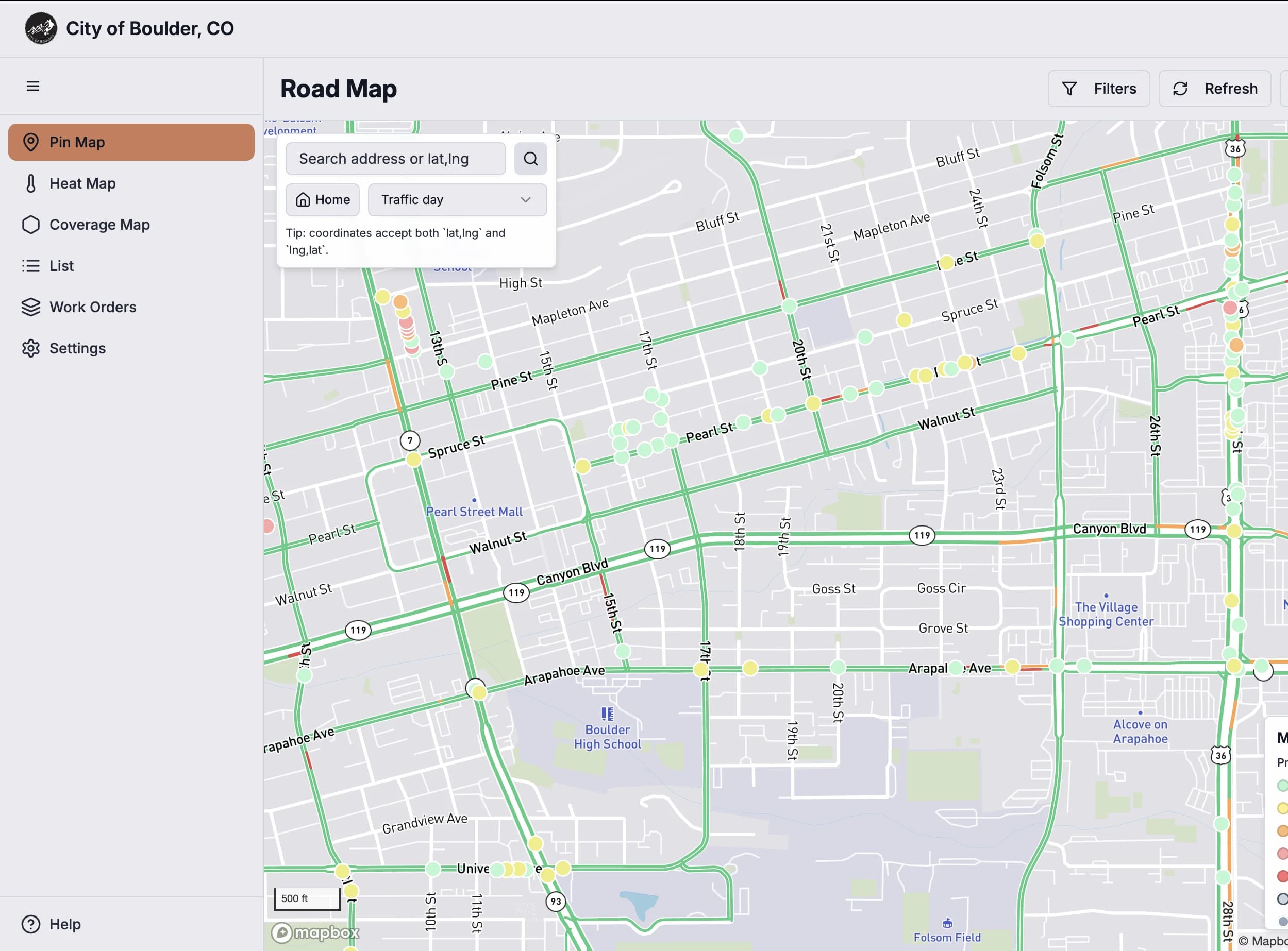The width and height of the screenshot is (1288, 951).
Task: Click The Village Shopping Center label
Action: point(1106,614)
